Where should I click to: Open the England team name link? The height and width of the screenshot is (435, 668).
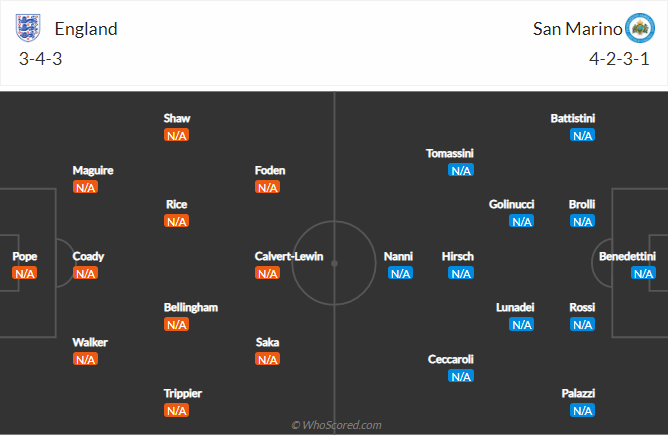pyautogui.click(x=86, y=29)
